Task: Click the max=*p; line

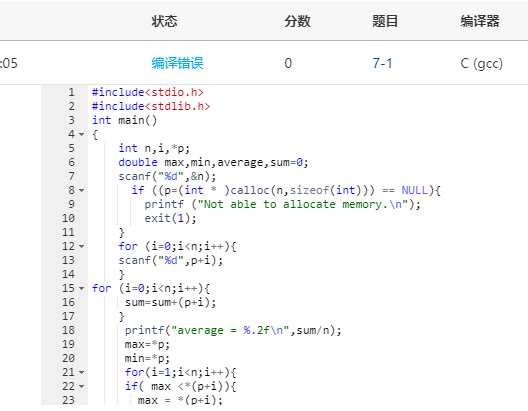Action: pyautogui.click(x=147, y=344)
